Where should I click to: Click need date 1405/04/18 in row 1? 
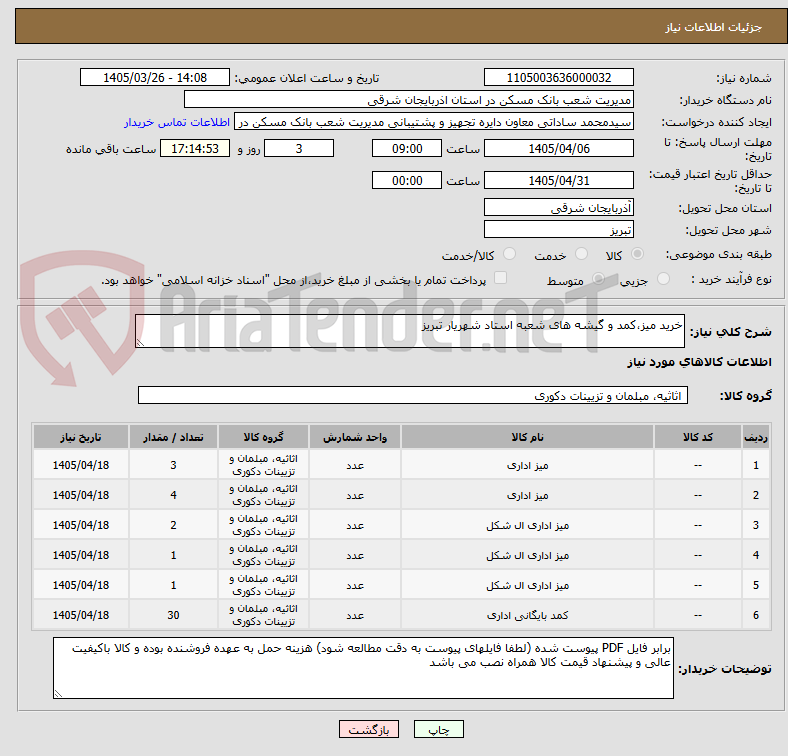coord(81,465)
